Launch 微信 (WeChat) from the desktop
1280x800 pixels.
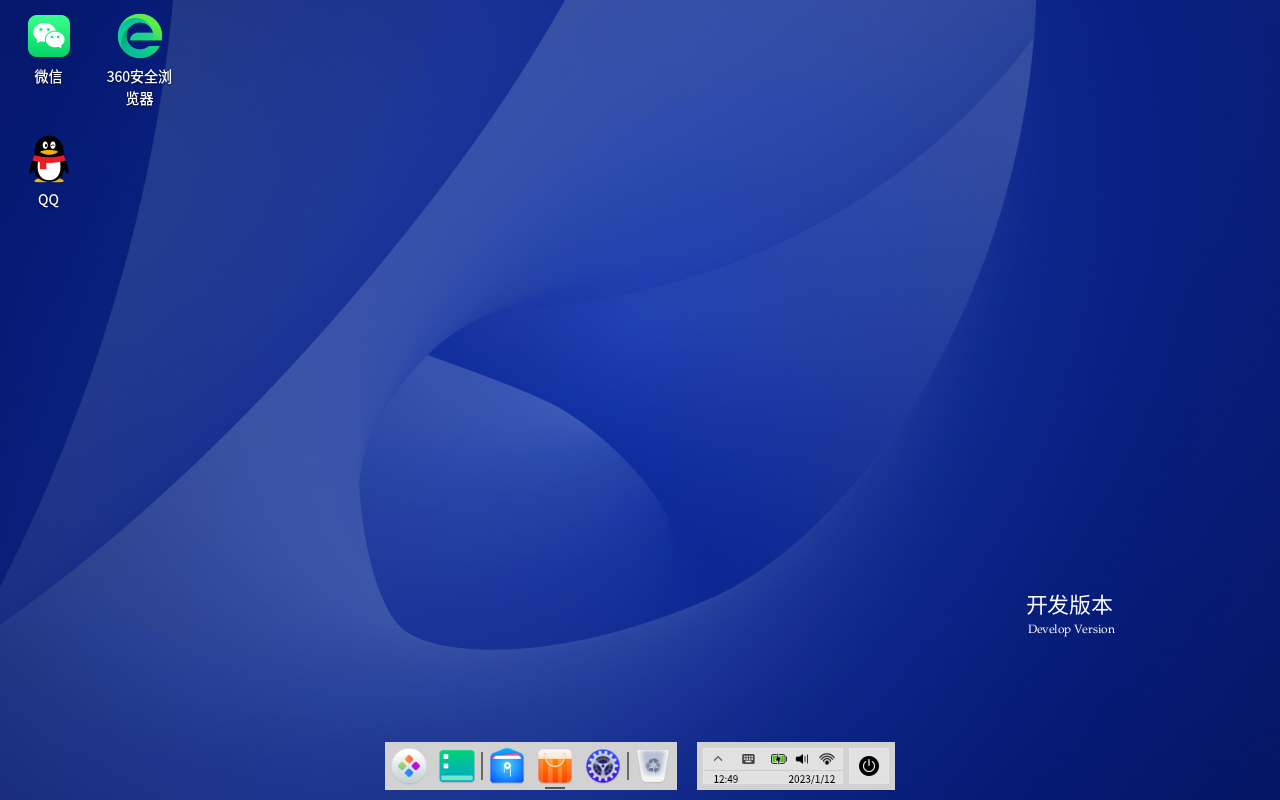[48, 36]
